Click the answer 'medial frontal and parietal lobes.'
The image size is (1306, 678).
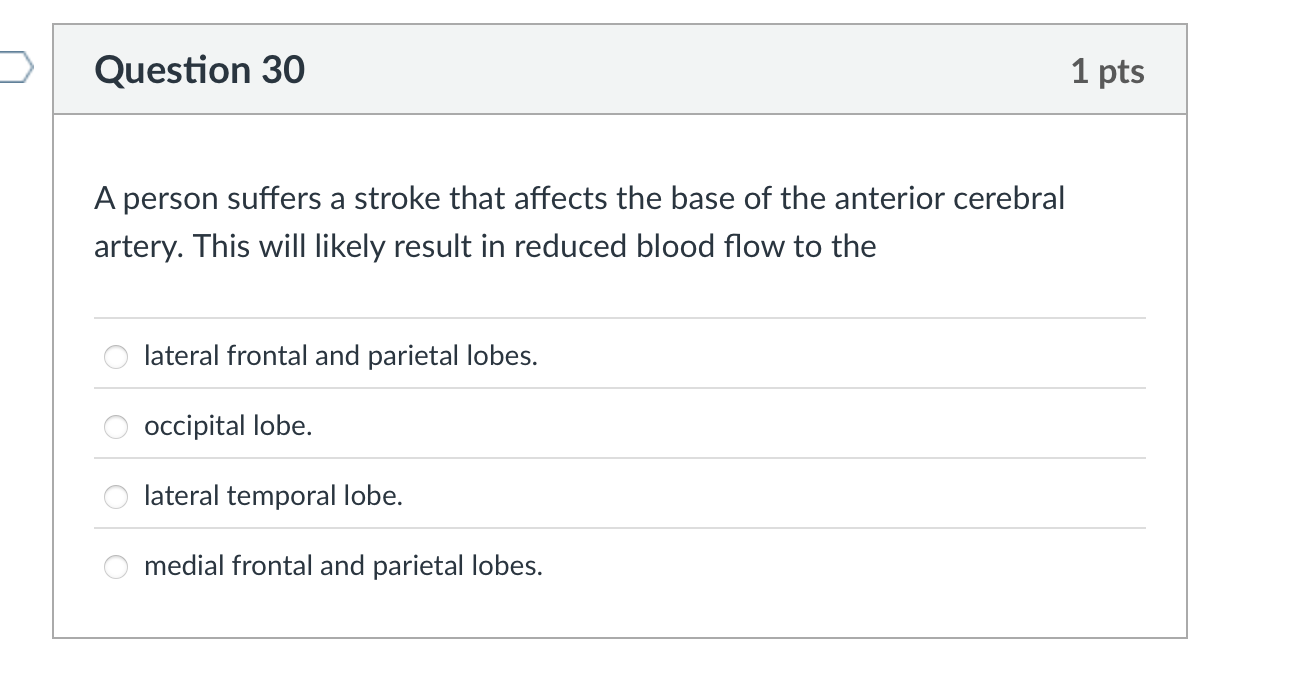[x=342, y=566]
